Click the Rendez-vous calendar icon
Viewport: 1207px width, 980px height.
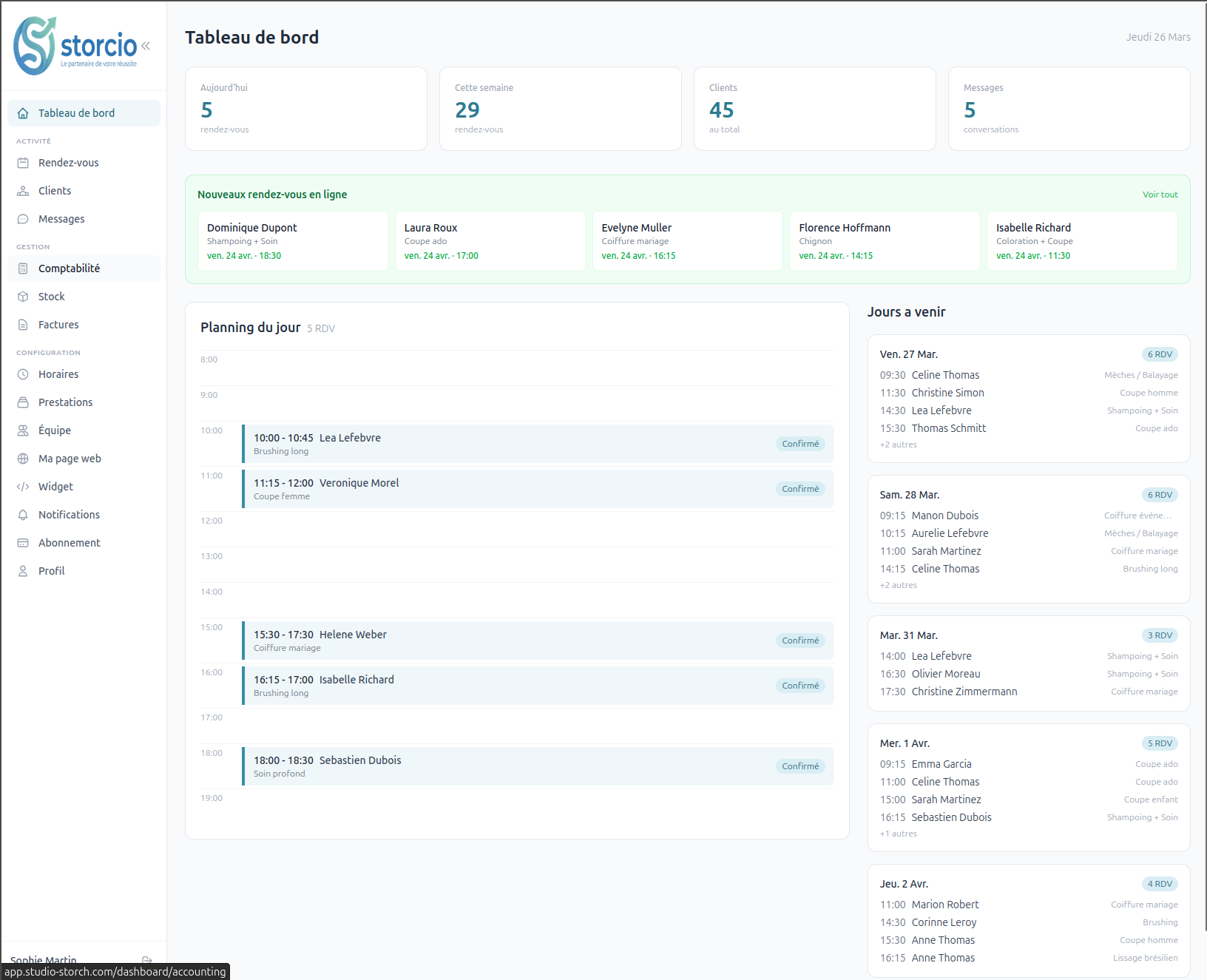click(23, 163)
